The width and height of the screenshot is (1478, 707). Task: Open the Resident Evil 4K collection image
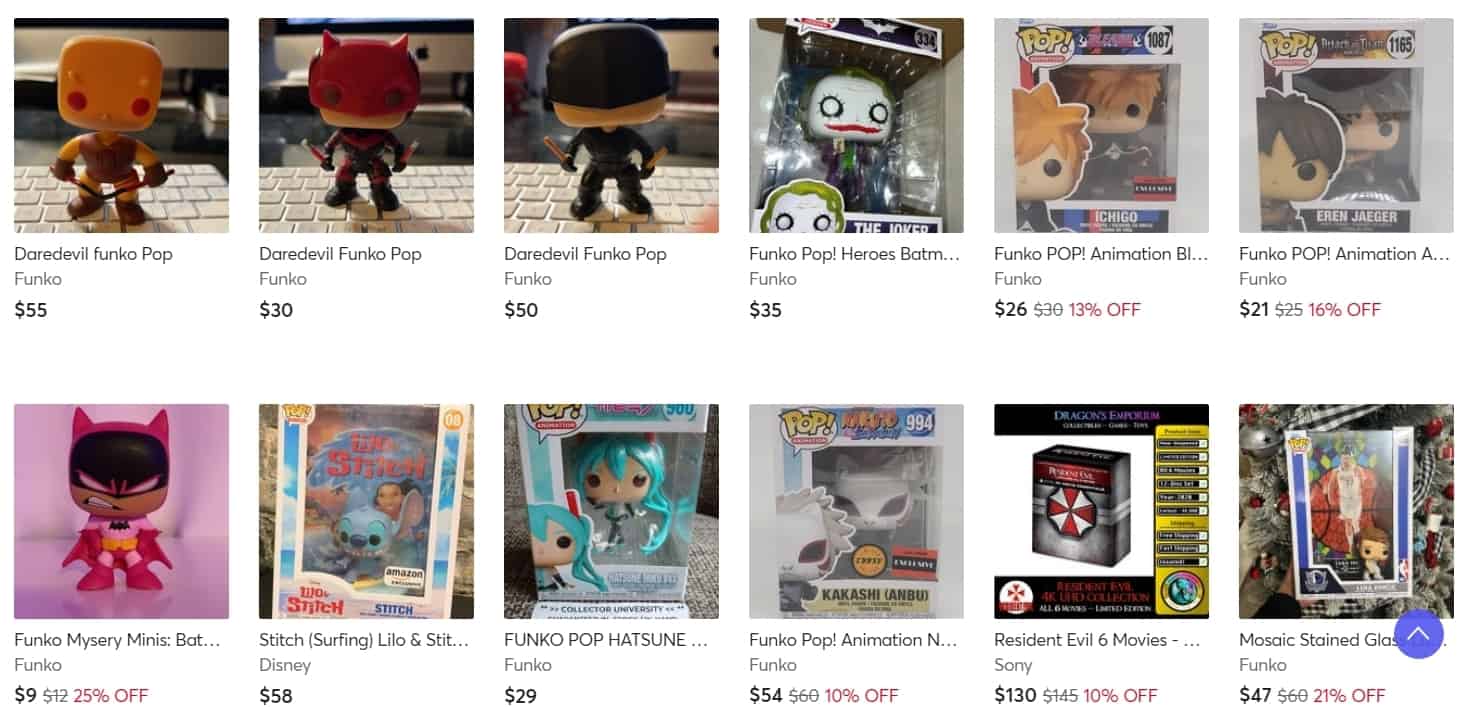click(1101, 511)
